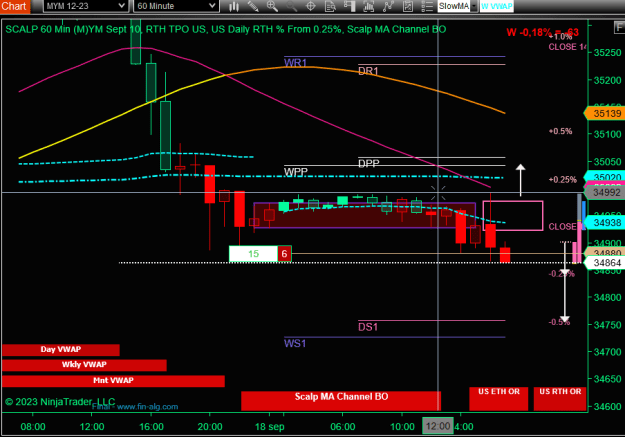
Task: Toggle the US RTH OR button
Action: tap(560, 399)
